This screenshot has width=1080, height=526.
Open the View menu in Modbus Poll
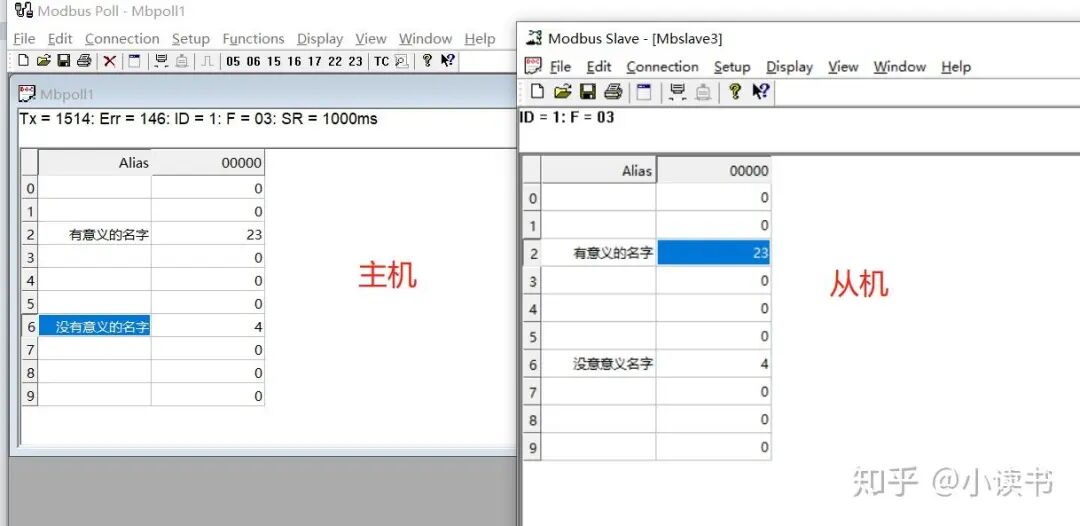pyautogui.click(x=371, y=39)
